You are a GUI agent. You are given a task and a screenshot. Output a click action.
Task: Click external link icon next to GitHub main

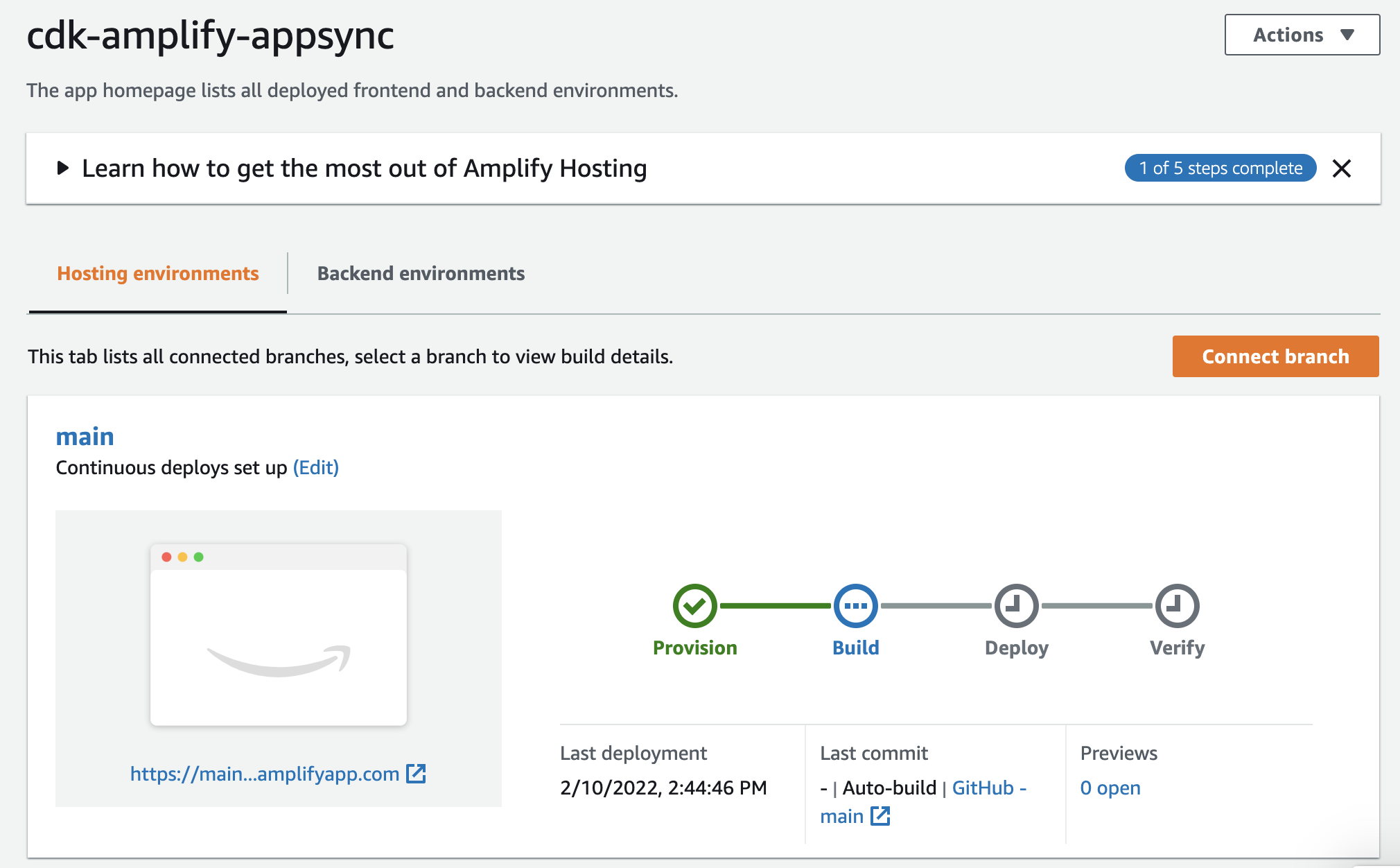880,816
